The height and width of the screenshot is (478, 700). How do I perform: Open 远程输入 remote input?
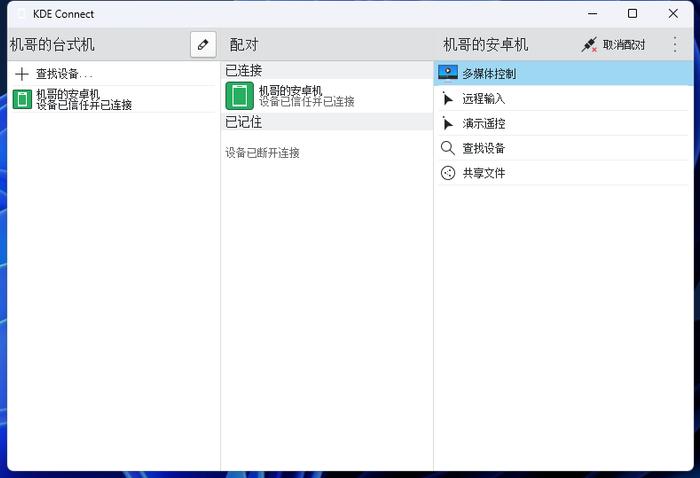point(563,99)
